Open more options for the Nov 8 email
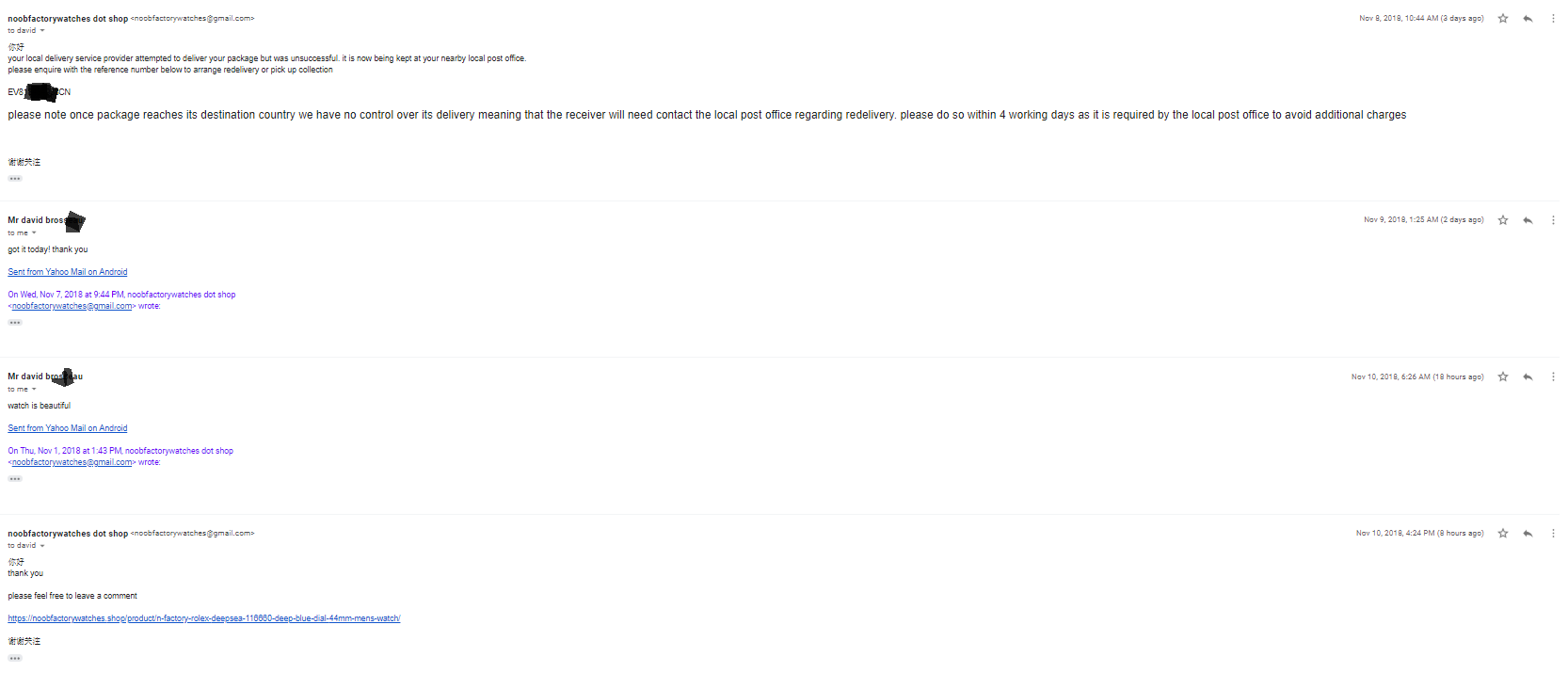This screenshot has height=673, width=1568. pyautogui.click(x=1553, y=19)
